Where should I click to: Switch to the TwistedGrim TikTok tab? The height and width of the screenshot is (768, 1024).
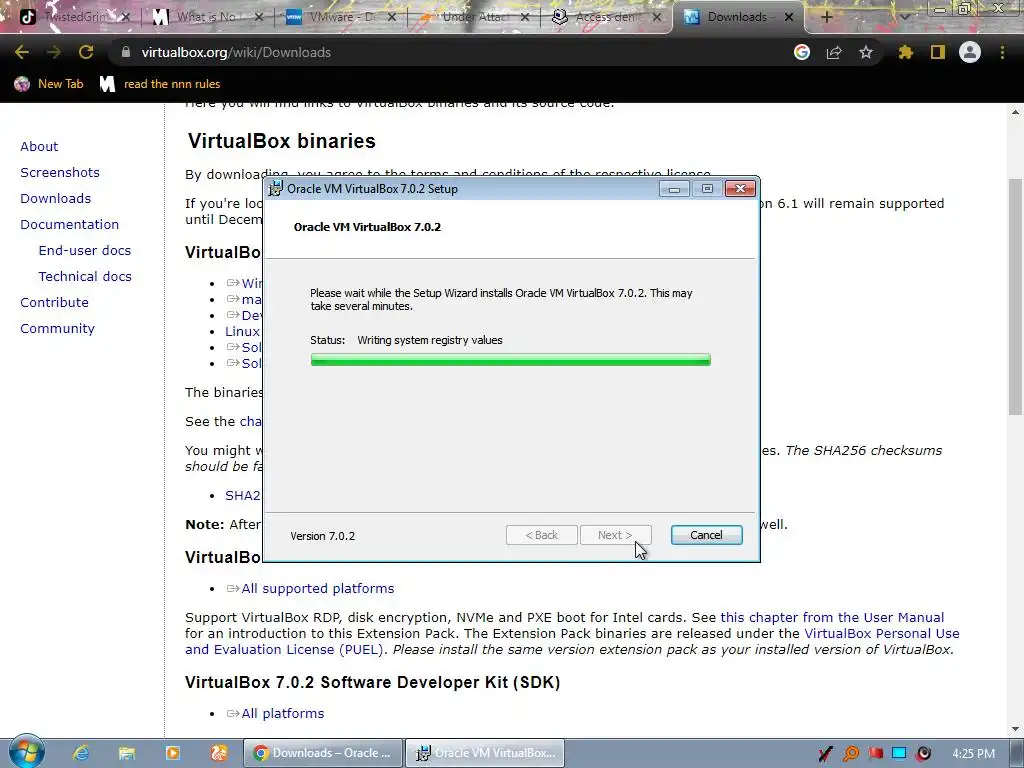74,17
